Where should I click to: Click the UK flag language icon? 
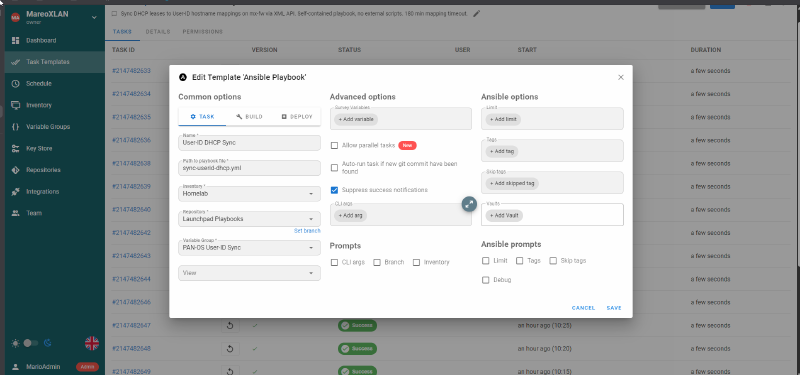click(x=92, y=343)
